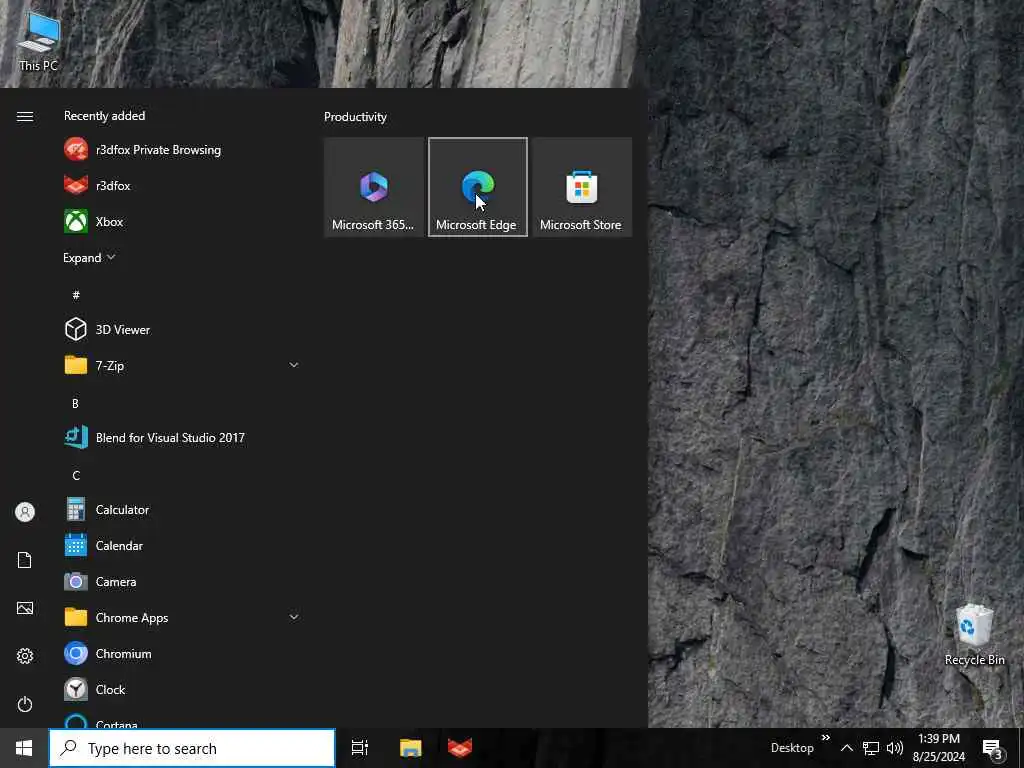Click the Recently added heading
This screenshot has height=768, width=1024.
tap(104, 116)
